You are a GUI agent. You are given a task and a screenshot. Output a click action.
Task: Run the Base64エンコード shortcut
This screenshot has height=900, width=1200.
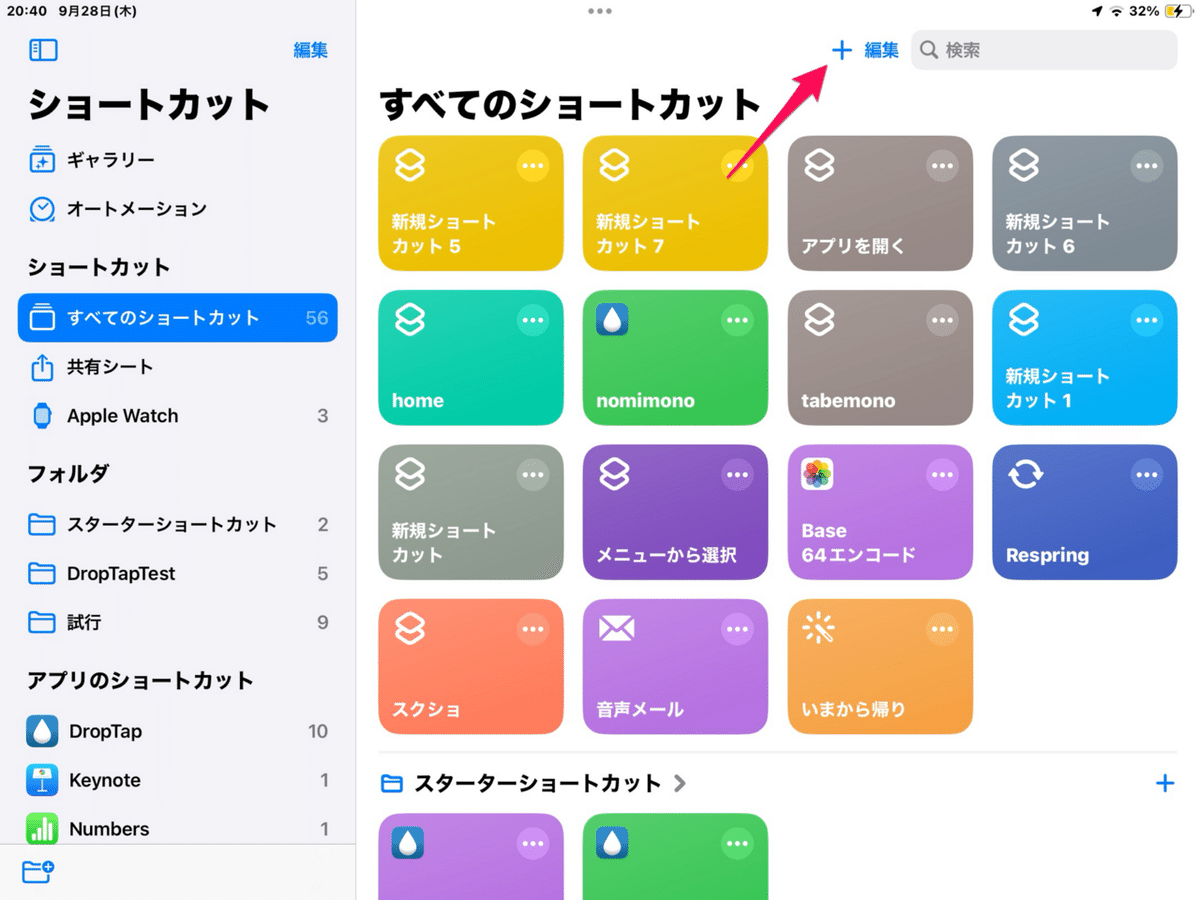pyautogui.click(x=880, y=512)
